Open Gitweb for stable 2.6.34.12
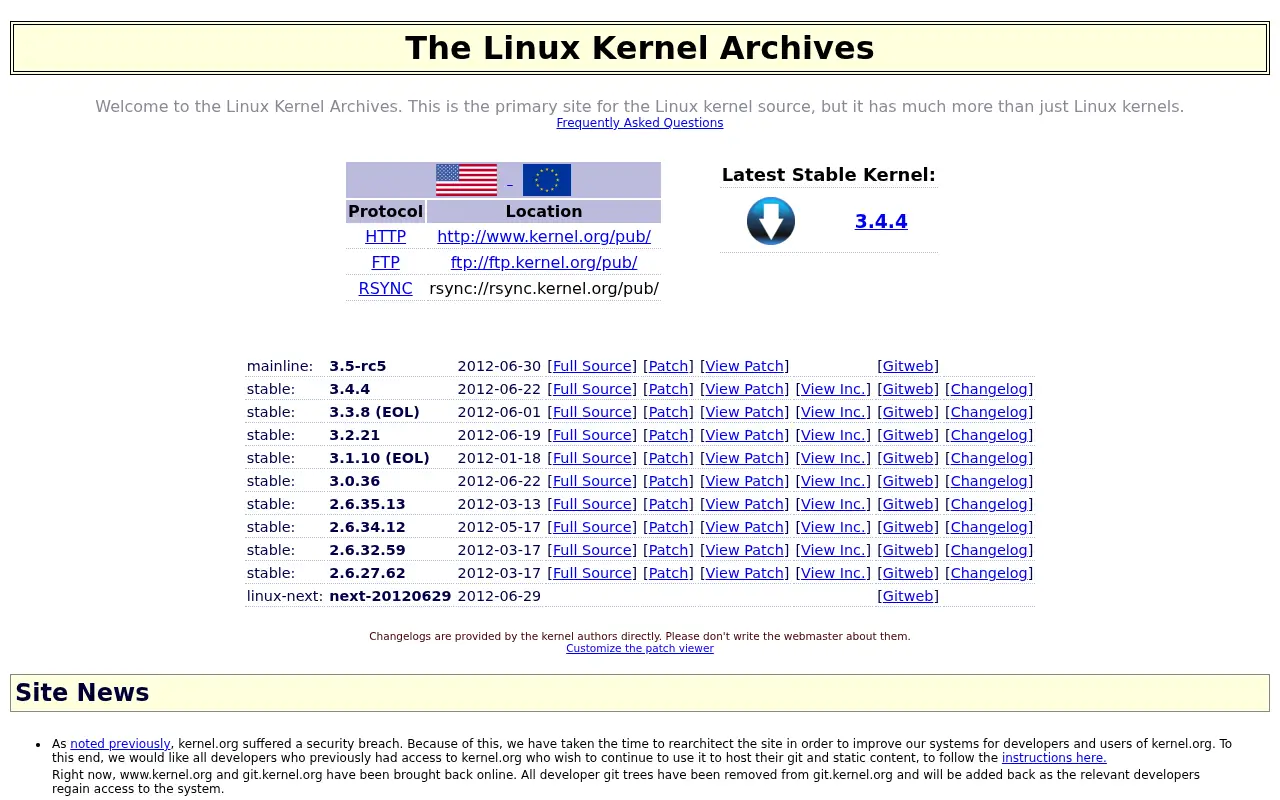The width and height of the screenshot is (1280, 800). [908, 527]
